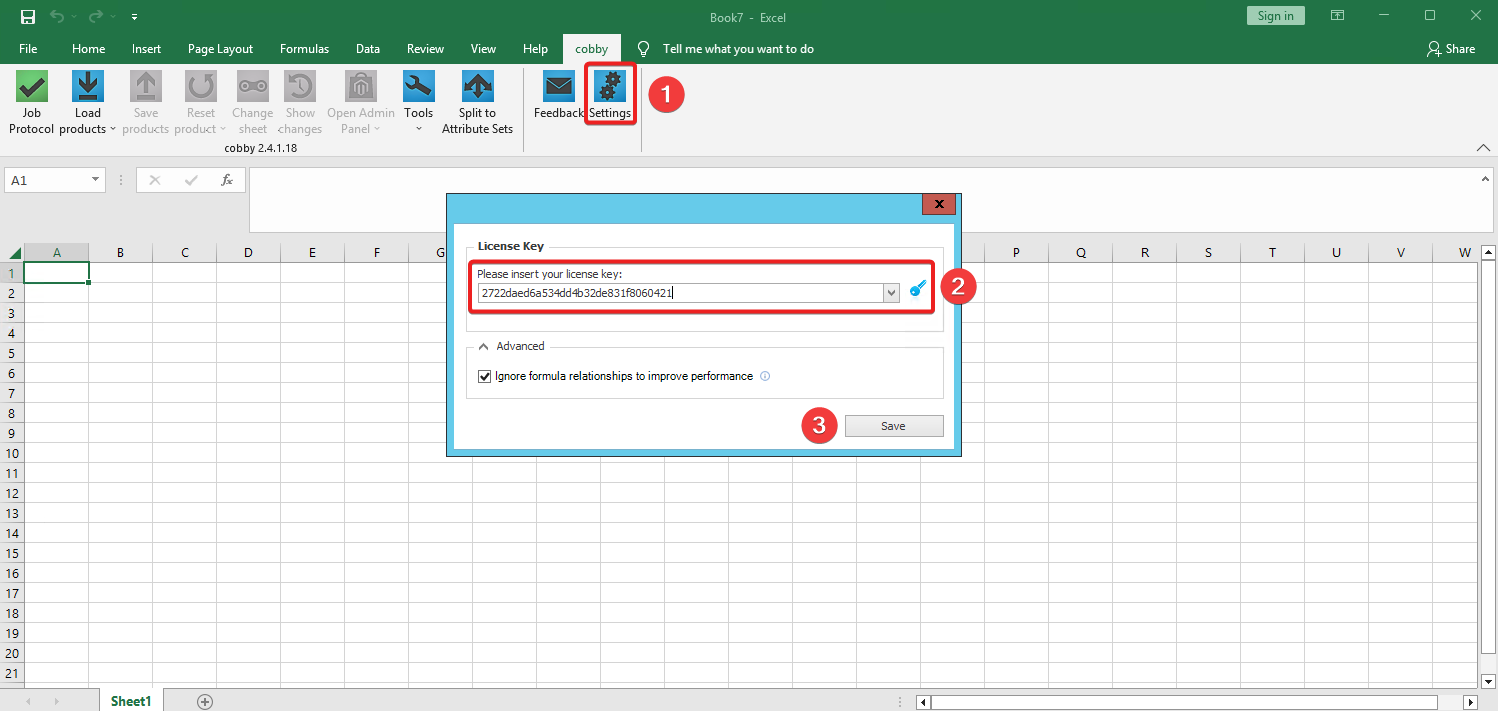Click the Reset product icon
1498x711 pixels.
tap(201, 87)
